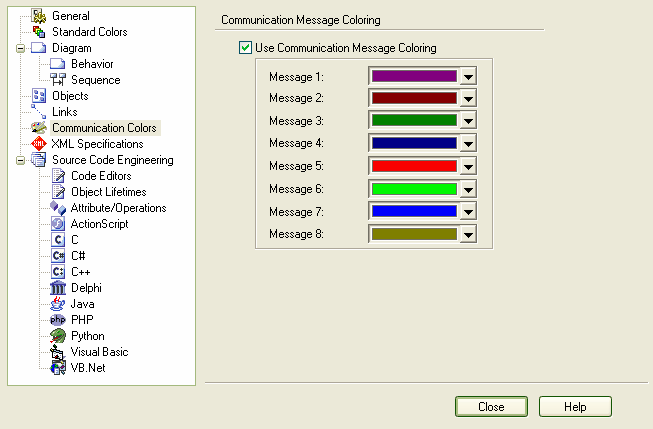The height and width of the screenshot is (429, 653).
Task: Select XML Specifications tree item
Action: point(97,144)
